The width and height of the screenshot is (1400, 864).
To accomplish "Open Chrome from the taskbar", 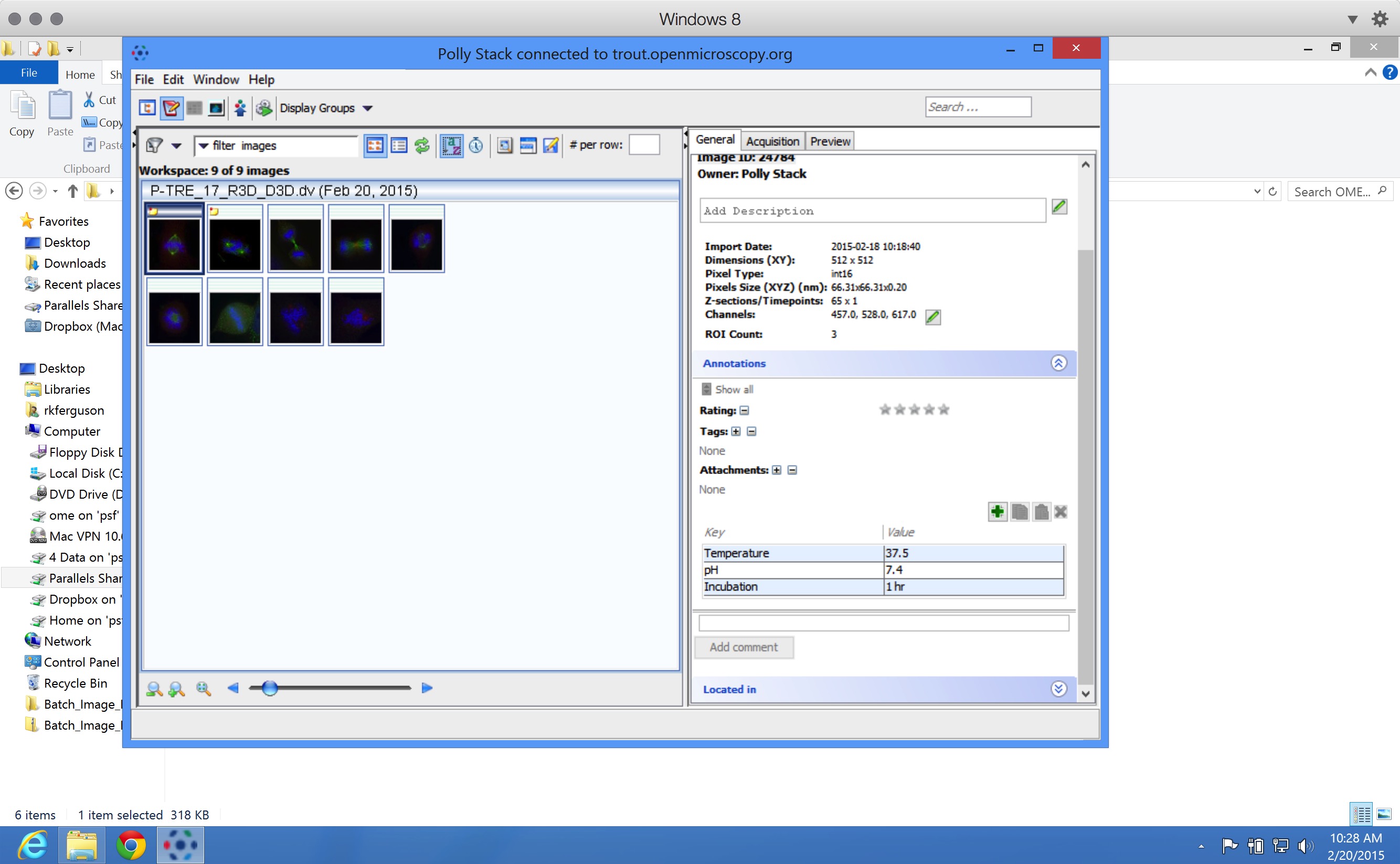I will pyautogui.click(x=131, y=845).
